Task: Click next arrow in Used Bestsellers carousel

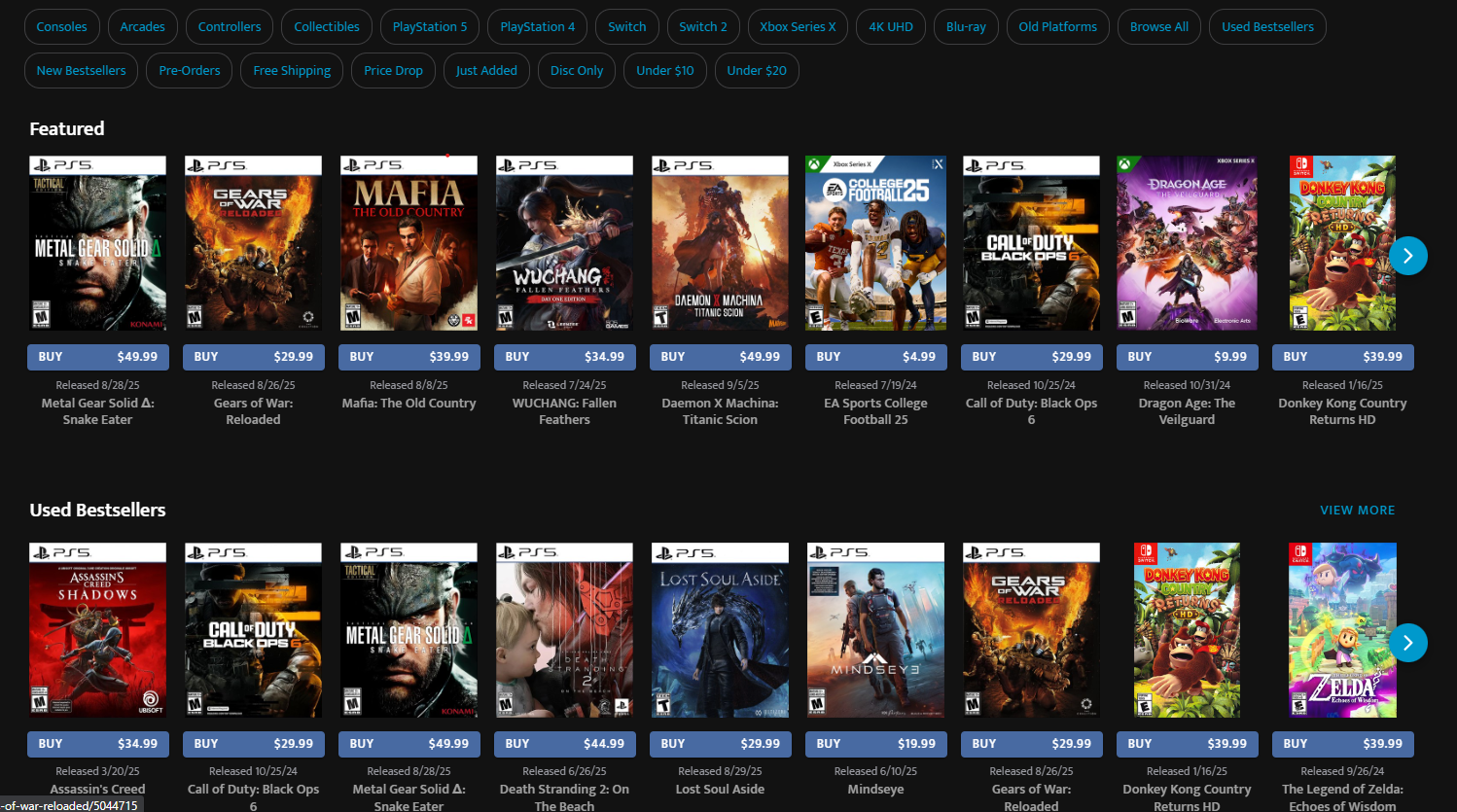Action: 1407,643
